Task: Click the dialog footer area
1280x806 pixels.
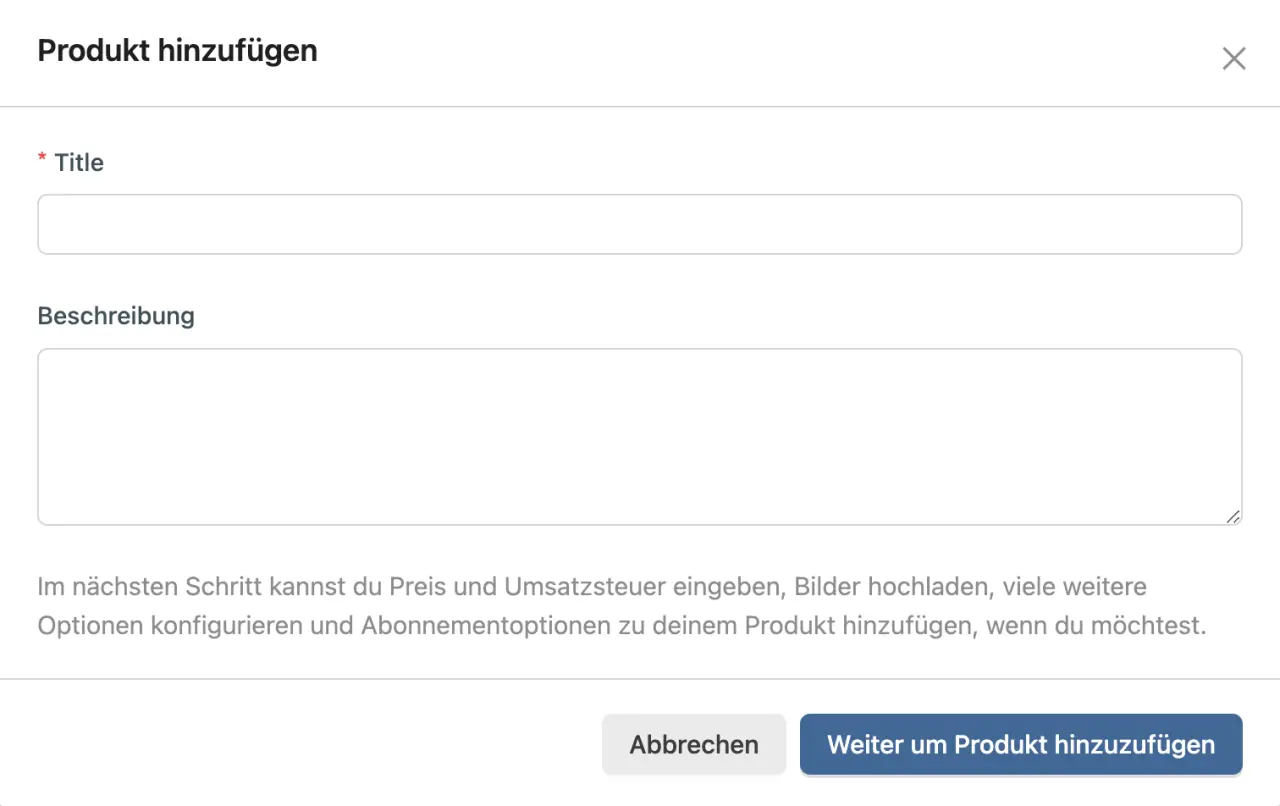Action: tap(300, 744)
